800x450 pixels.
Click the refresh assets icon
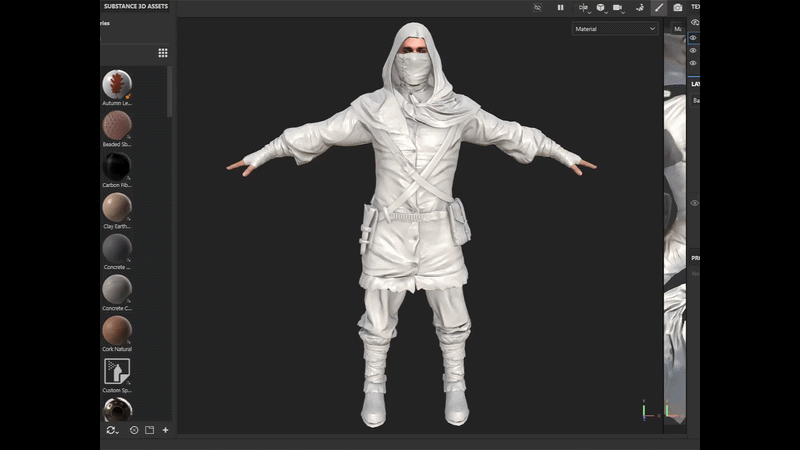(112, 430)
